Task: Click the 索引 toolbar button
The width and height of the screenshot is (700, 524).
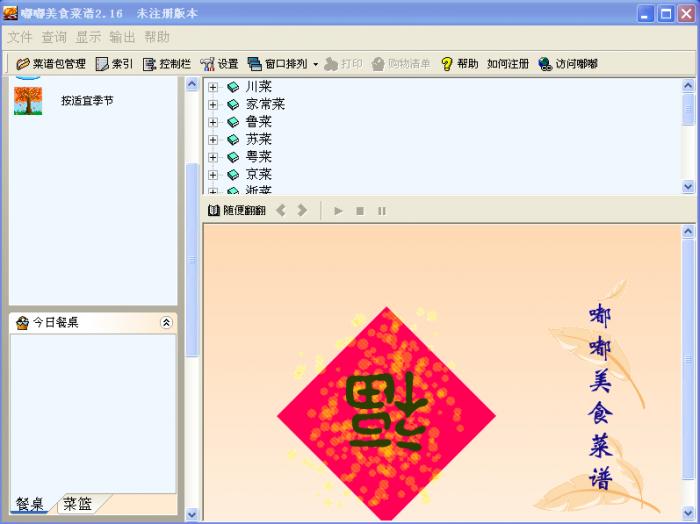Action: click(x=114, y=64)
